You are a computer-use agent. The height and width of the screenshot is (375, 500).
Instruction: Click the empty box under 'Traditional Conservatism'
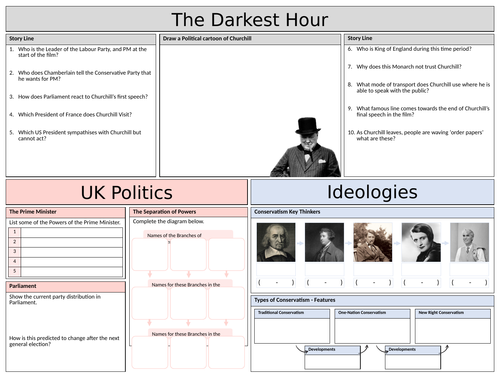(292, 331)
